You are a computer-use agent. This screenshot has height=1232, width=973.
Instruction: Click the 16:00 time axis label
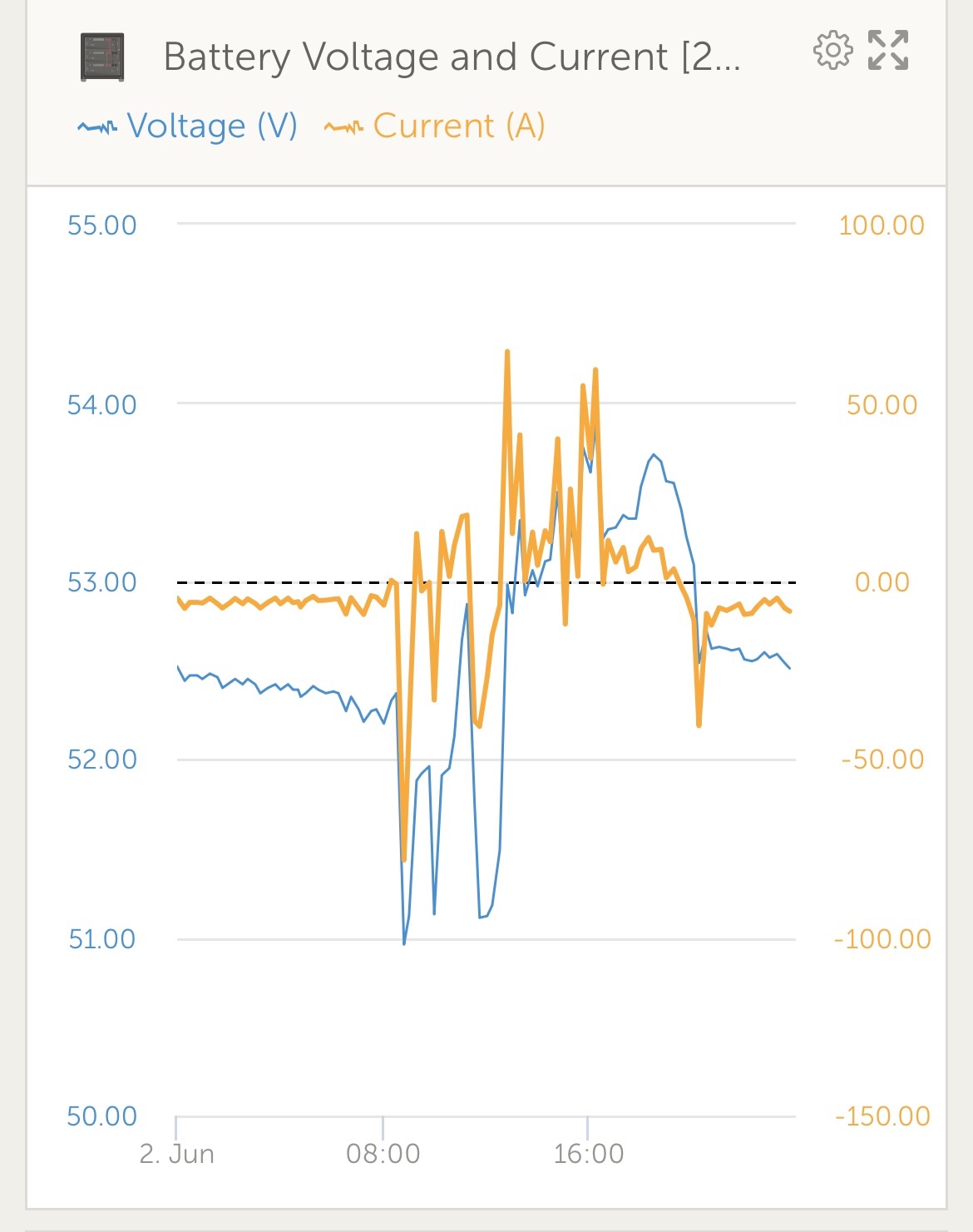pos(588,1154)
